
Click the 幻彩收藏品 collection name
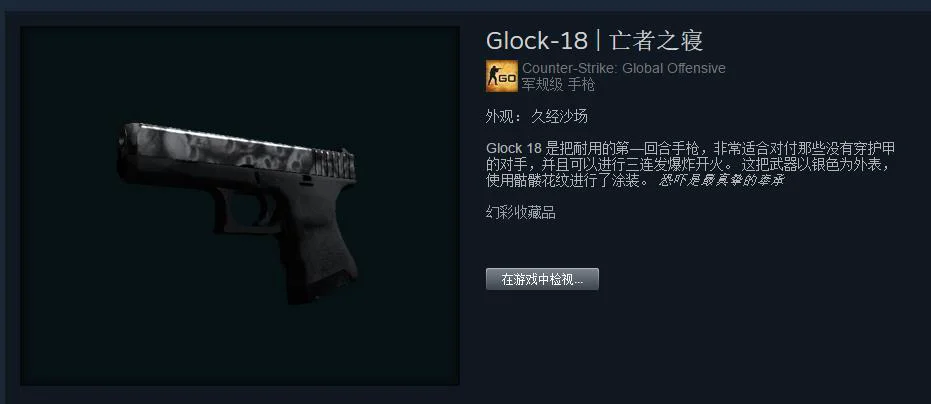pos(521,213)
